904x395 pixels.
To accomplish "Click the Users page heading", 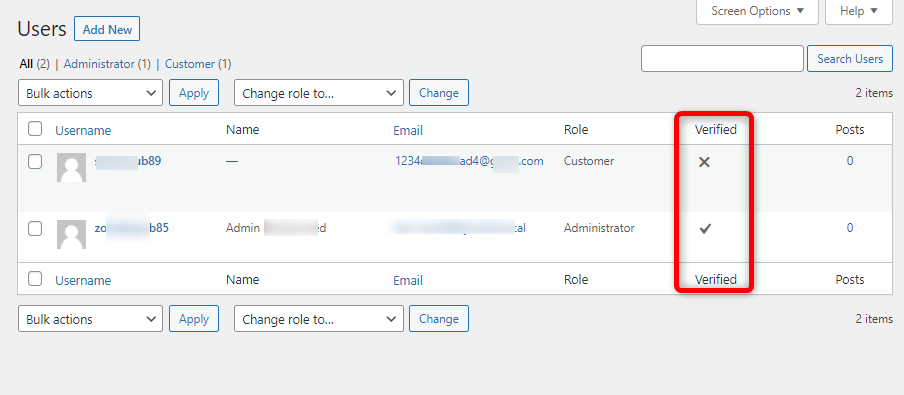I will coord(42,29).
